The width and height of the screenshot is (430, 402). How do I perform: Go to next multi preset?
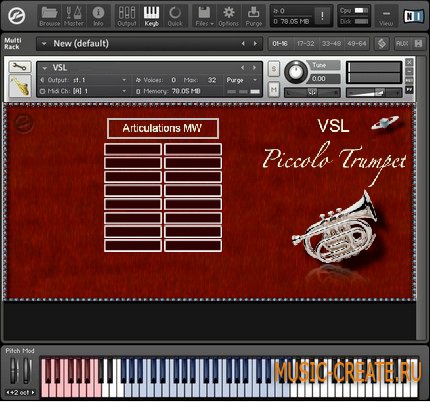coord(255,44)
